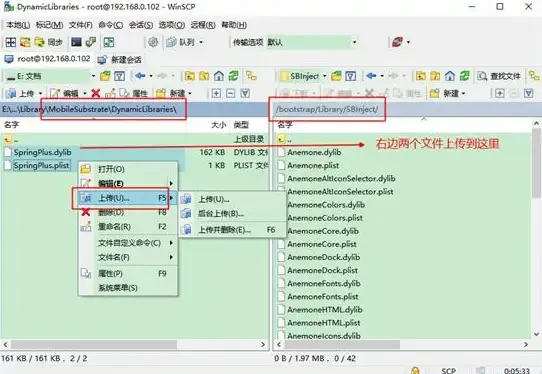Viewport: 542px width, 374px height.
Task: Open the 本地(L) menu
Action: click(x=18, y=25)
